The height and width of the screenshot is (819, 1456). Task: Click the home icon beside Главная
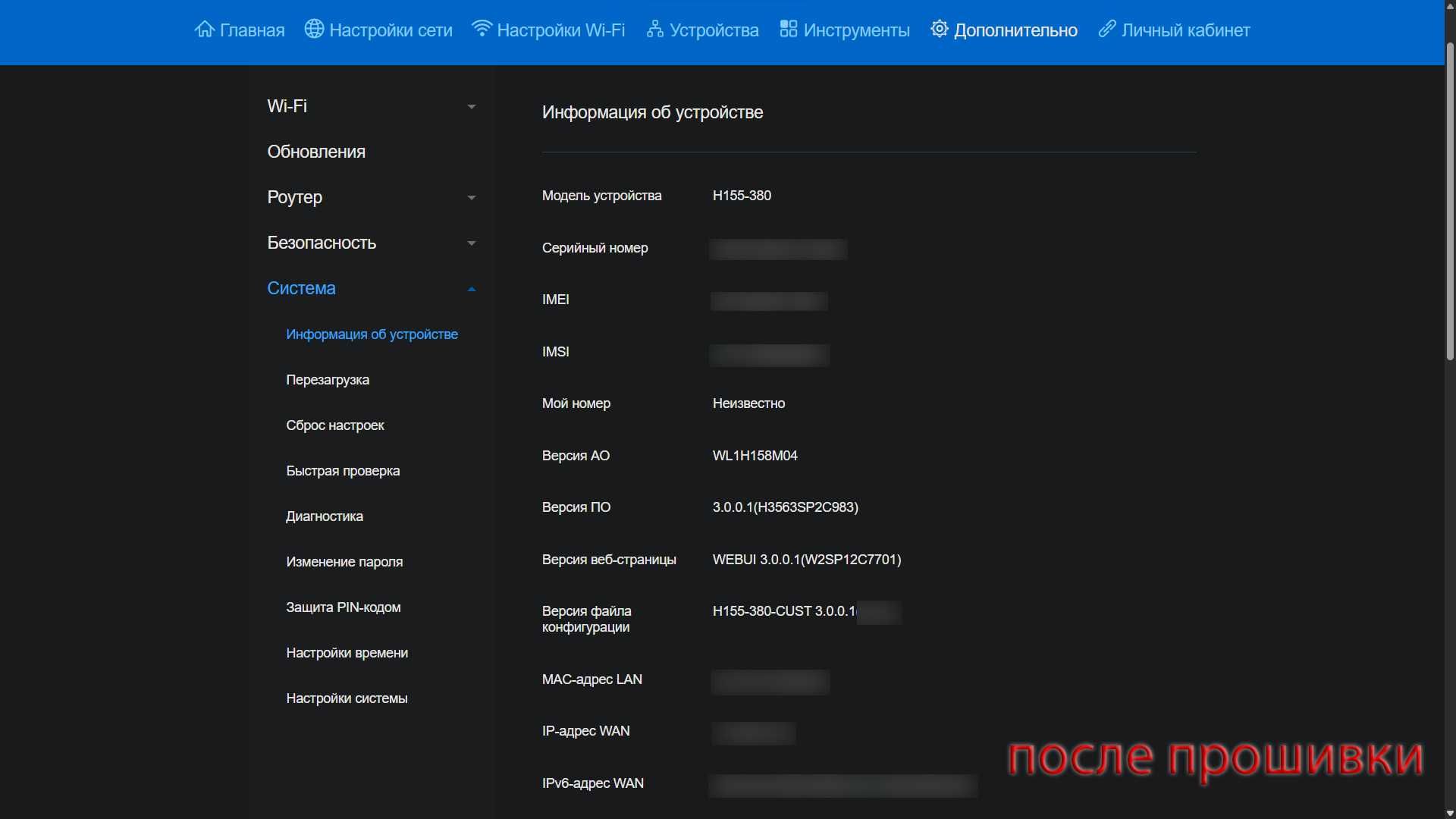click(204, 29)
